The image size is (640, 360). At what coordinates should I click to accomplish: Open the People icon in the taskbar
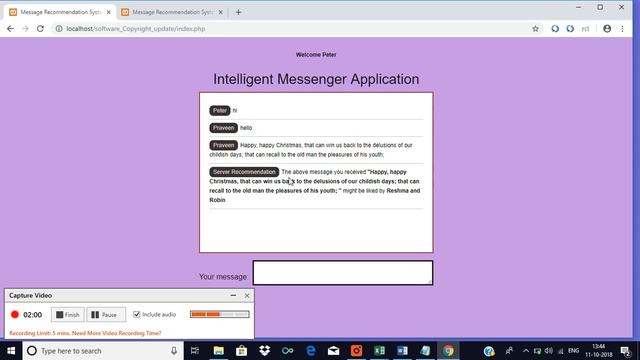point(509,351)
